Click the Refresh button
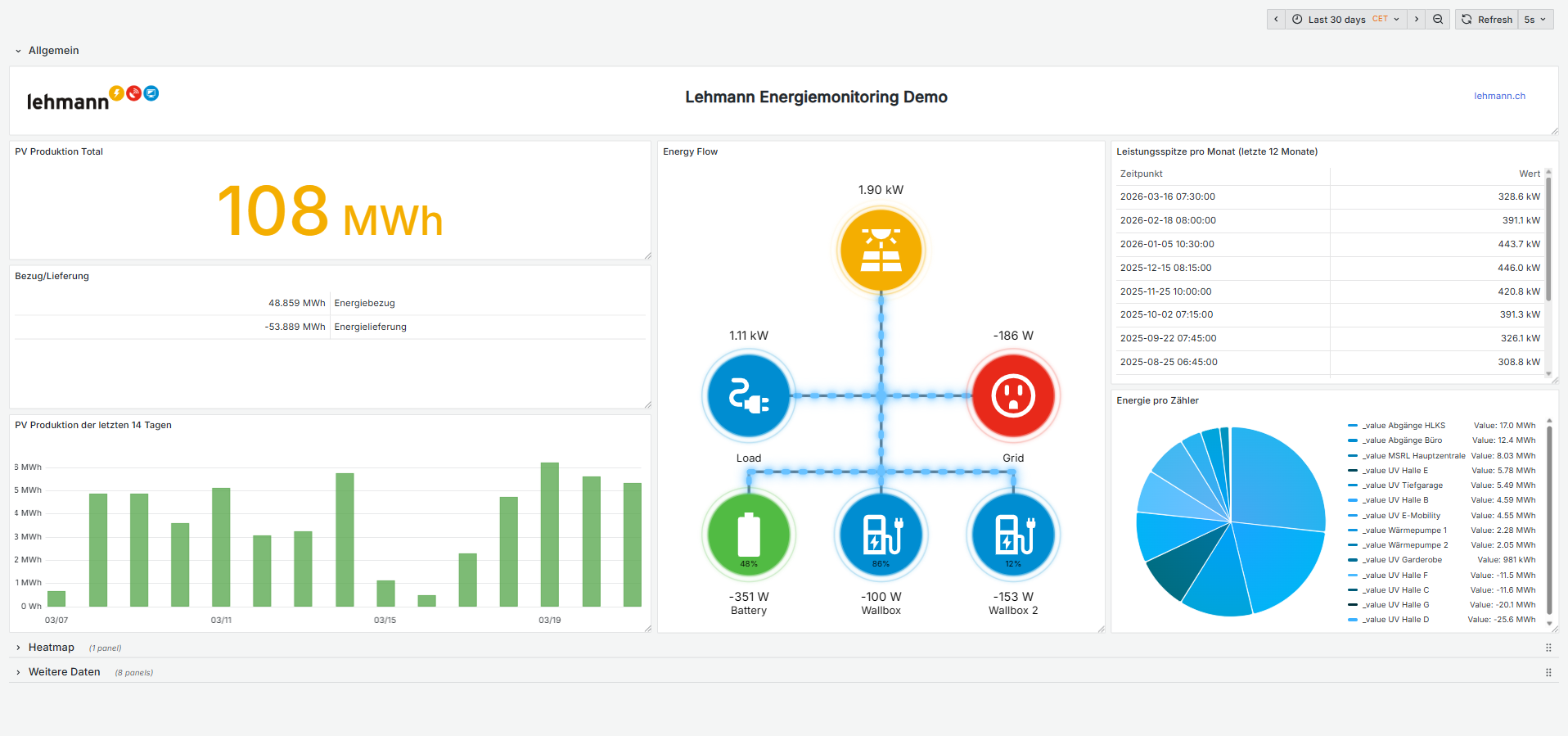Image resolution: width=1568 pixels, height=736 pixels. [x=1487, y=20]
